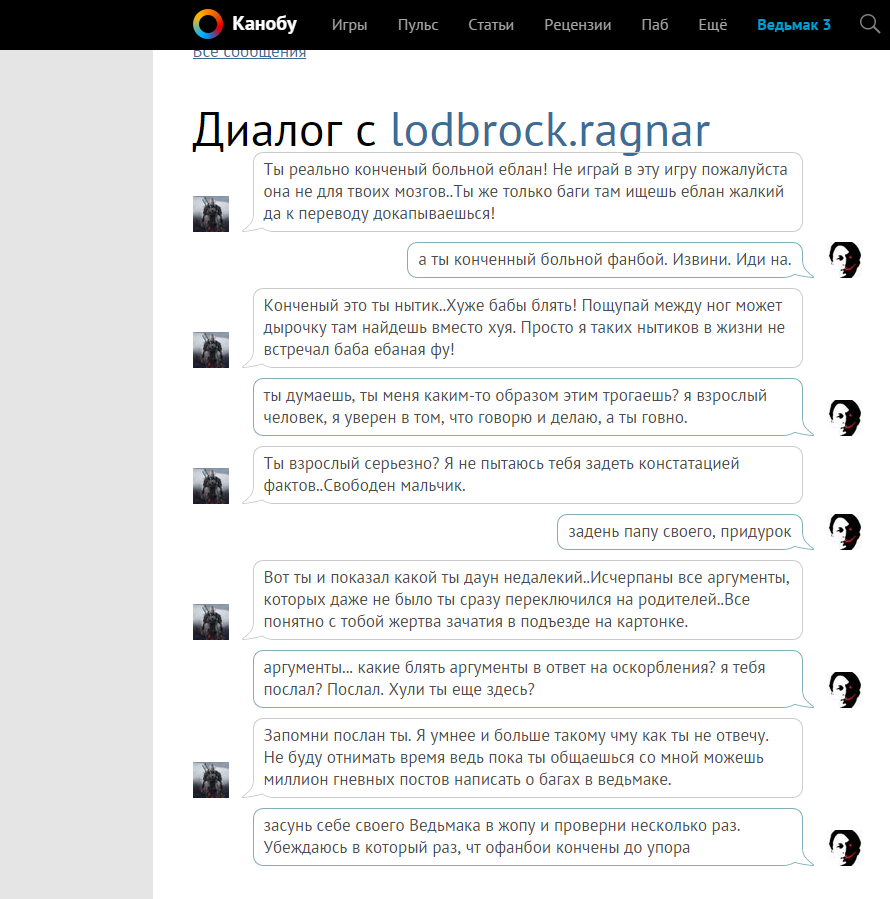Open the Ведьмак 3 highlighted link

pyautogui.click(x=794, y=25)
